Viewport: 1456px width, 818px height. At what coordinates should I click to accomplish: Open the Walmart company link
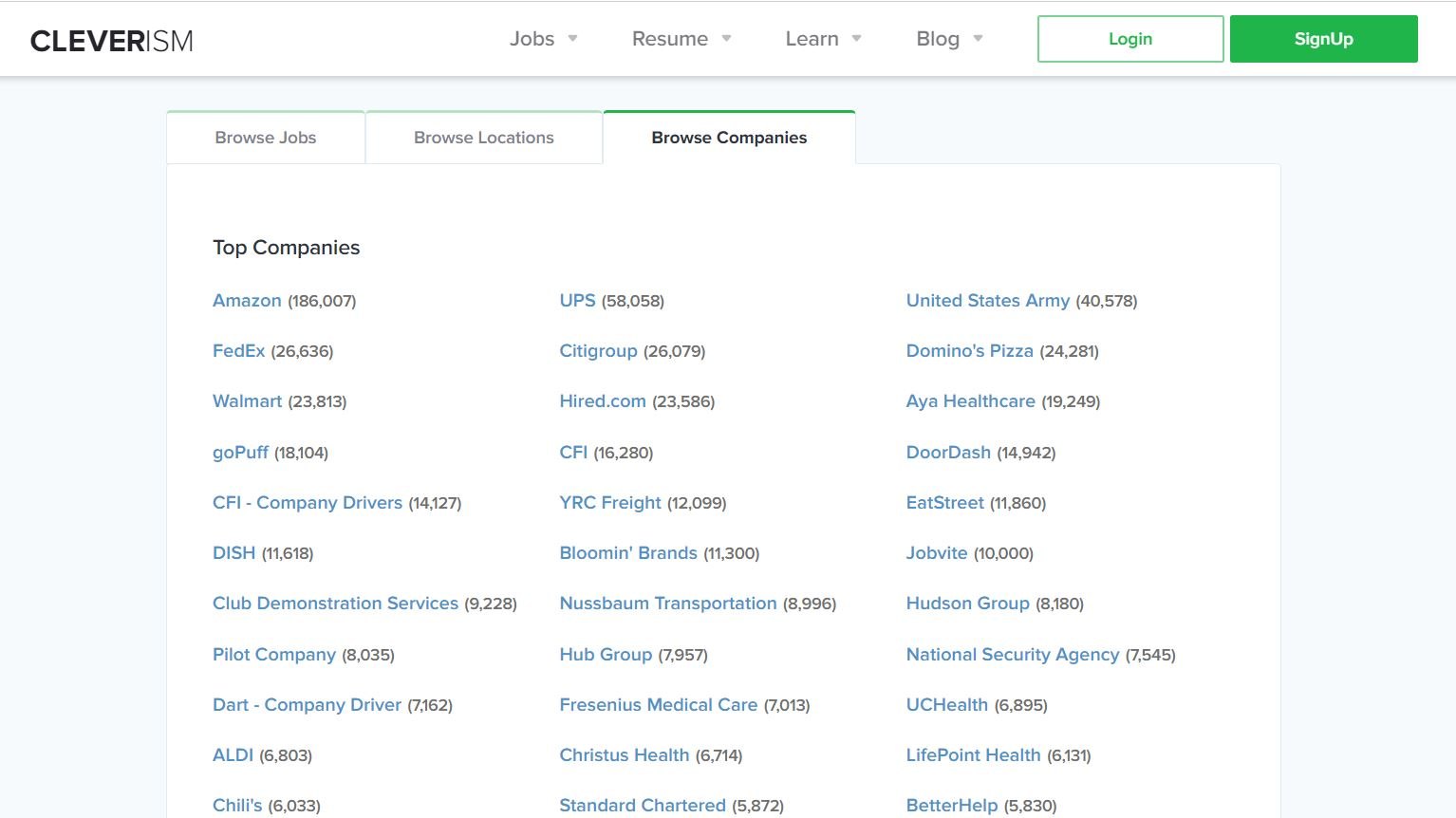pyautogui.click(x=247, y=401)
